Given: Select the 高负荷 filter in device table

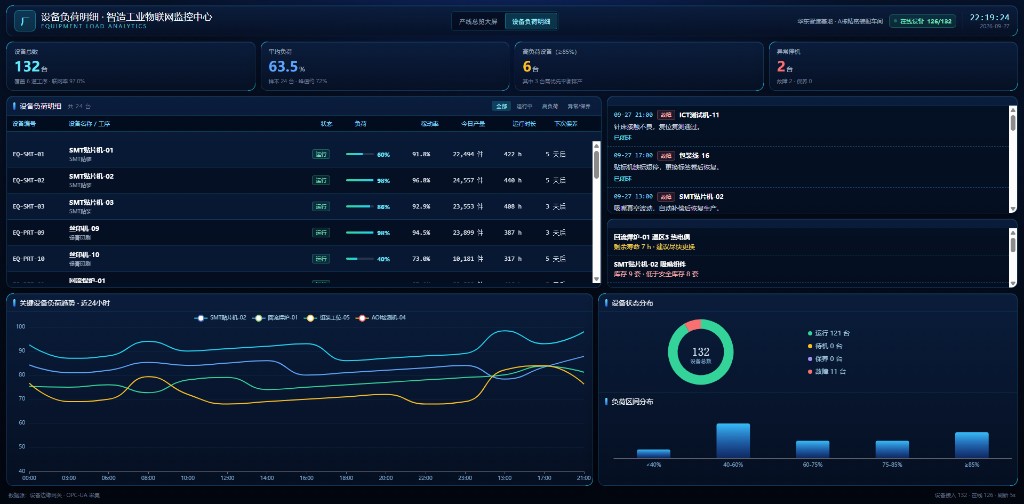Looking at the screenshot, I should click(550, 106).
